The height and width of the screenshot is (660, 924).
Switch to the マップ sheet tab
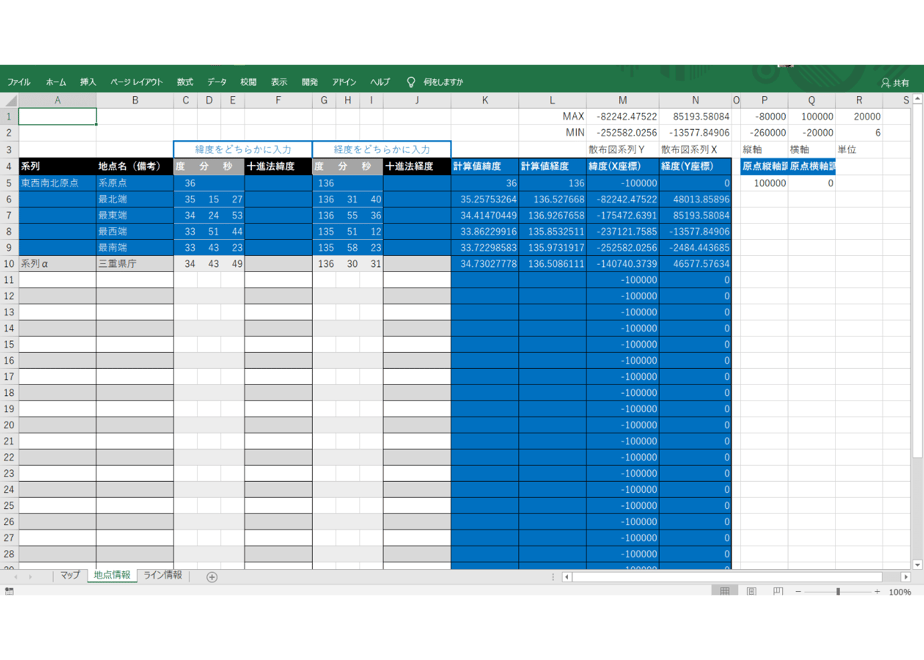[x=70, y=575]
